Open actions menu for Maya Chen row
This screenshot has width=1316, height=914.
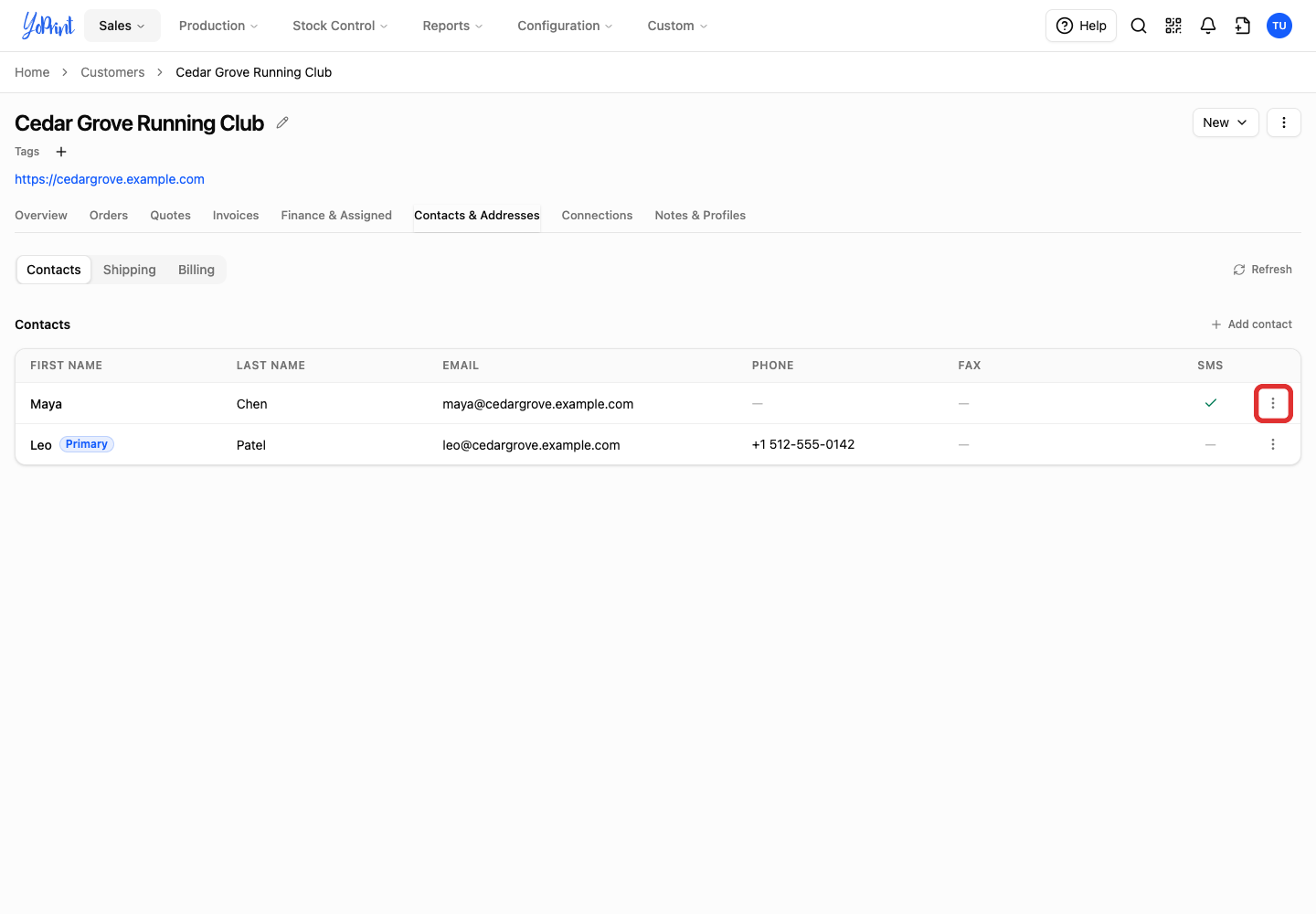coord(1273,403)
